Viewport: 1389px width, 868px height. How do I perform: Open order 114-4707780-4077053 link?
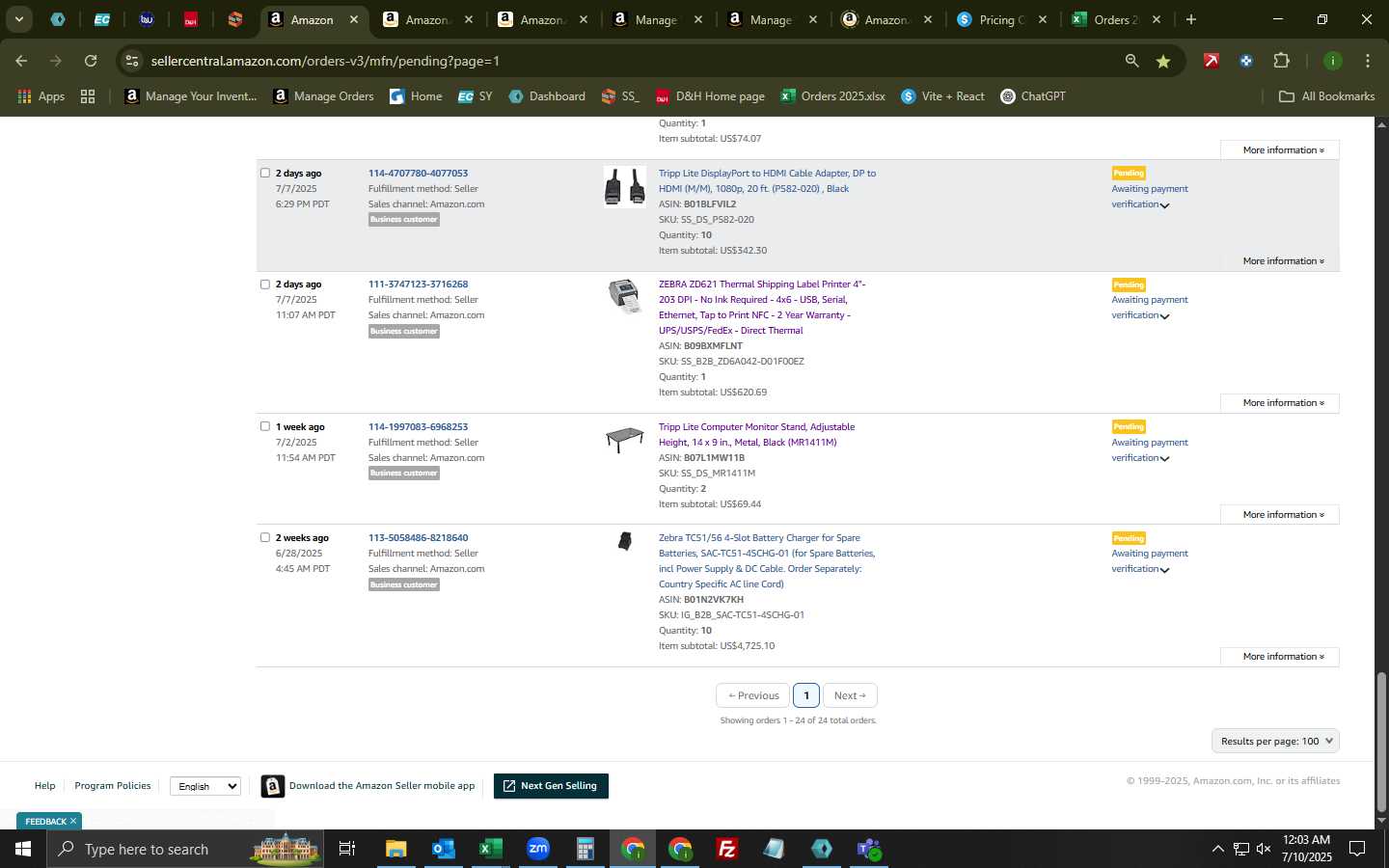pyautogui.click(x=418, y=174)
